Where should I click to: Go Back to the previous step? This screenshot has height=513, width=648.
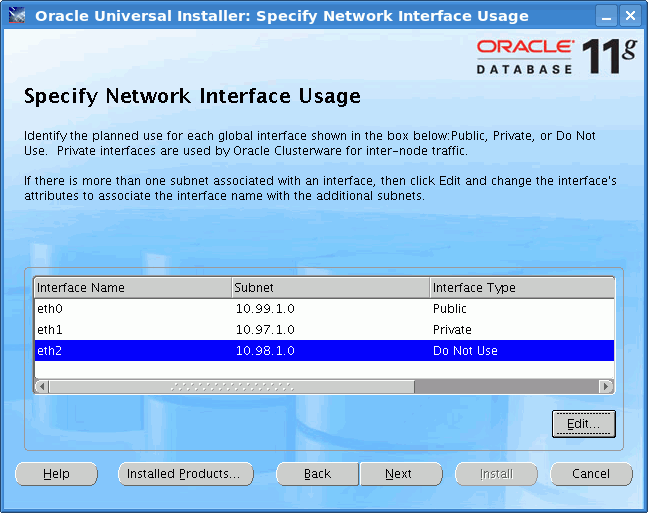[x=317, y=474]
